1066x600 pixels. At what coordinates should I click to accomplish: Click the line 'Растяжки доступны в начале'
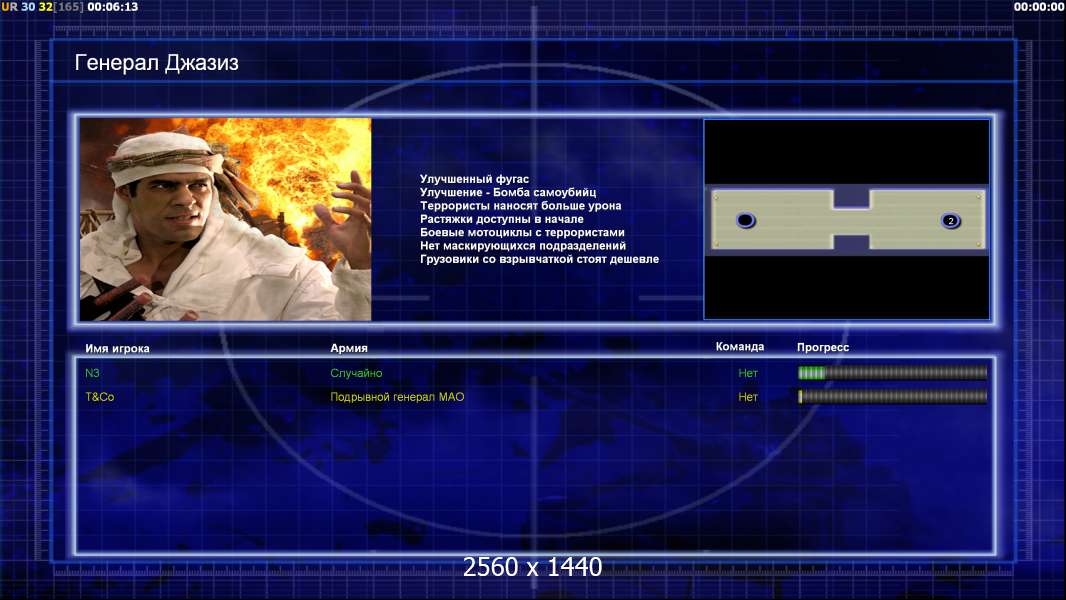coord(502,219)
